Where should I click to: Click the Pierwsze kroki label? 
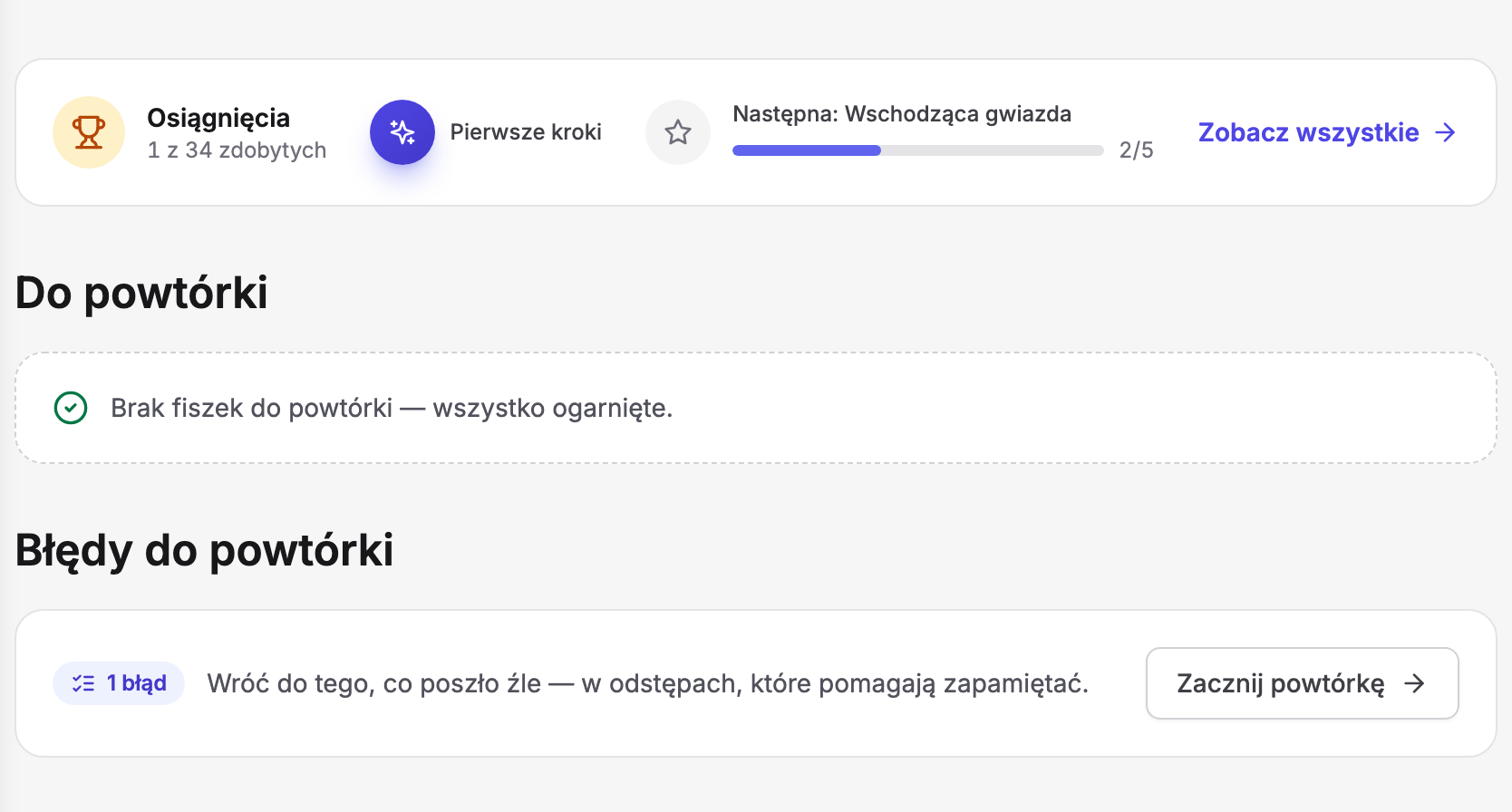click(x=526, y=132)
